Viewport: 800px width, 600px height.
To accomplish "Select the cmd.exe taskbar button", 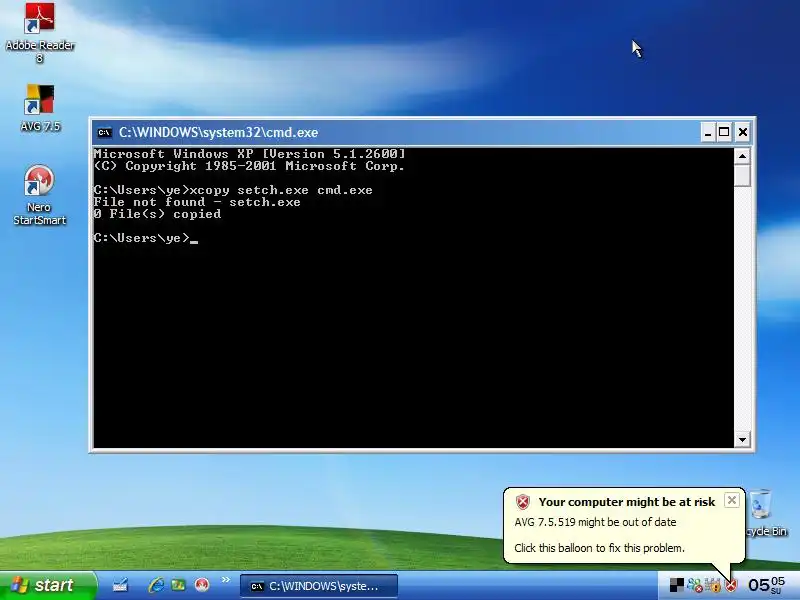I will click(x=318, y=586).
